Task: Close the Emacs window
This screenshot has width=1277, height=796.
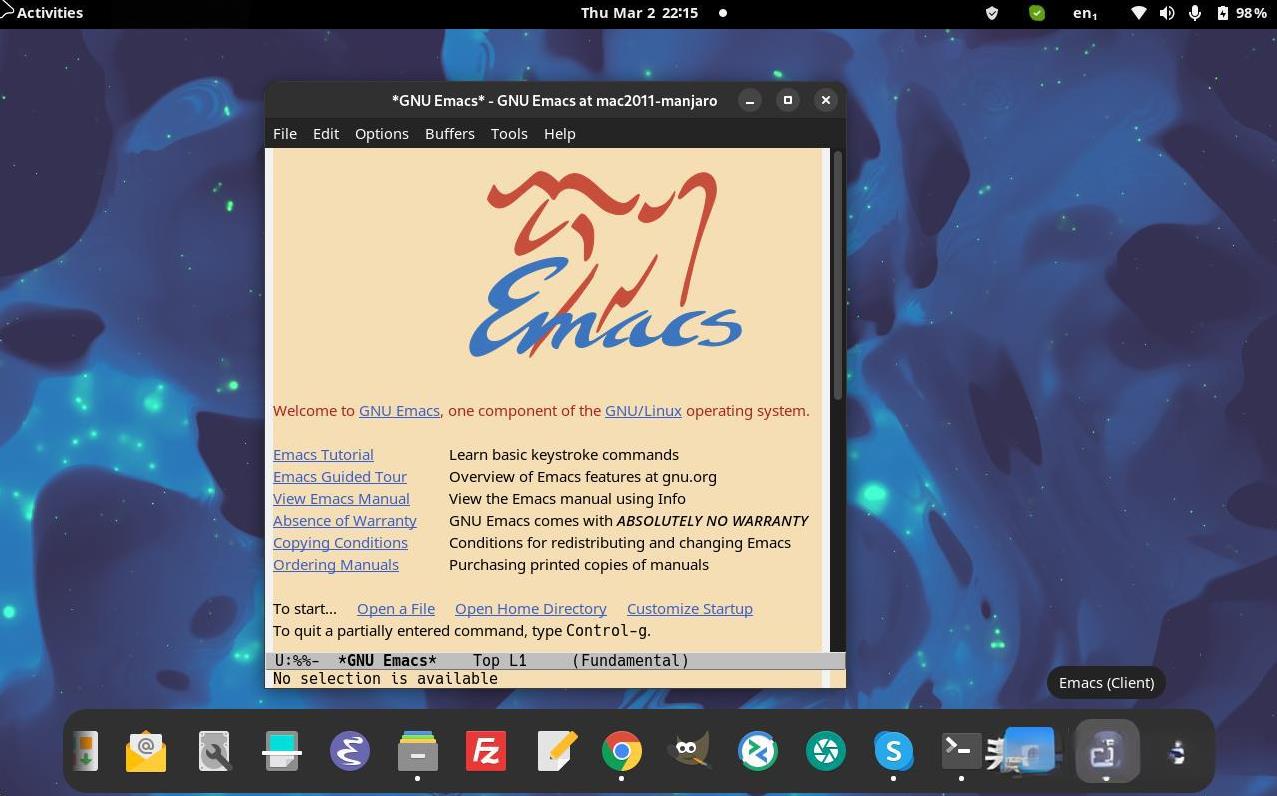Action: (x=826, y=100)
